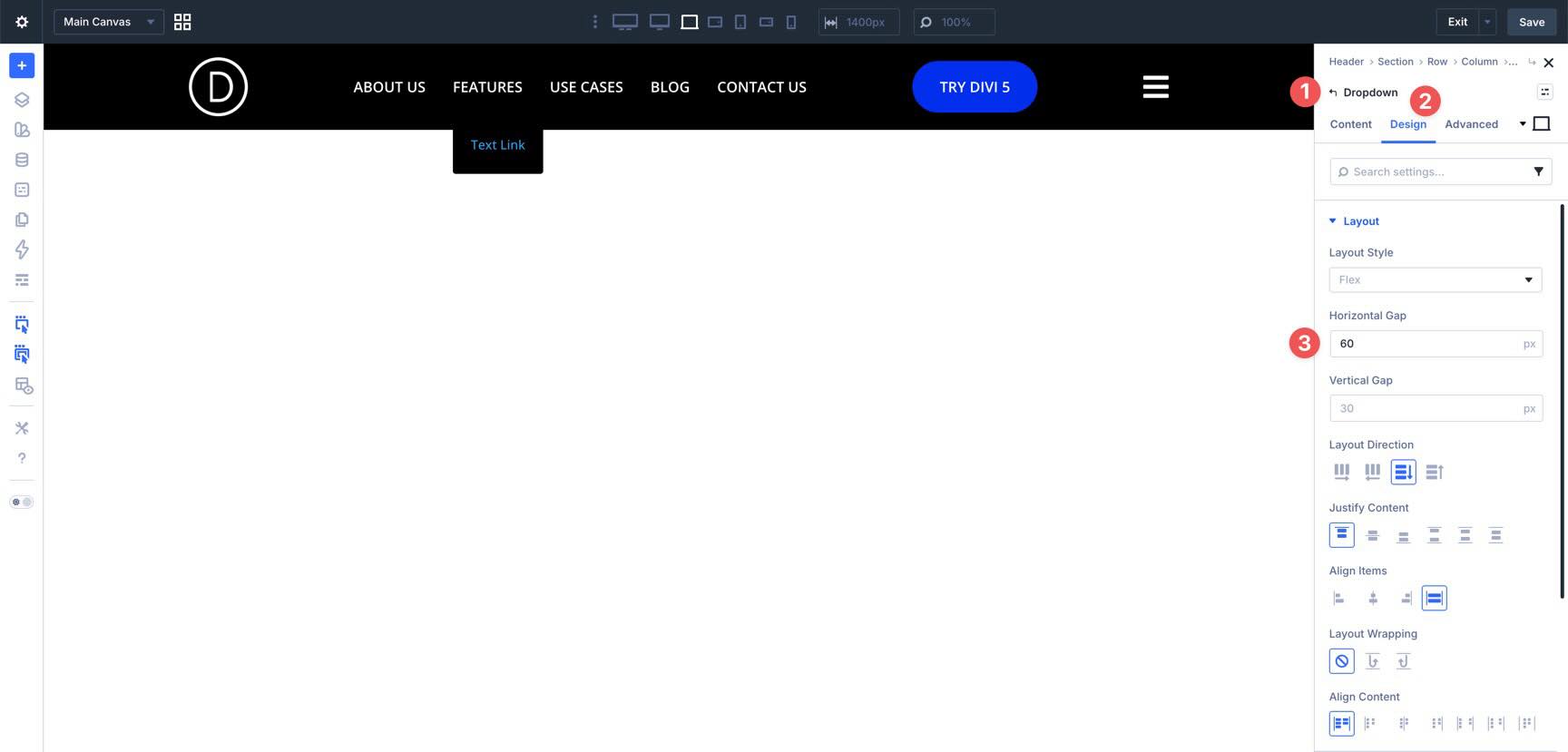Open the Main Canvas selector
Image resolution: width=1568 pixels, height=752 pixels.
tap(109, 22)
